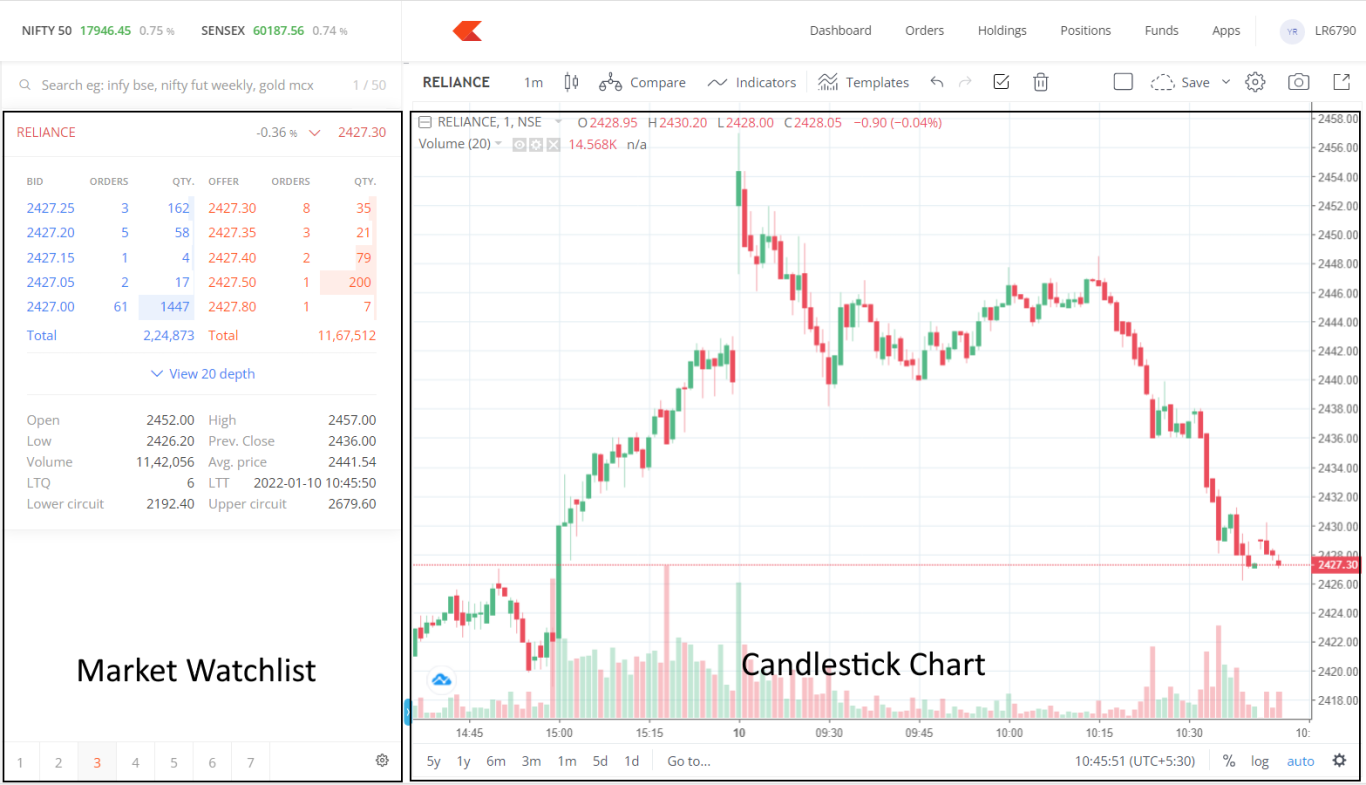Open the Orders page

pyautogui.click(x=924, y=31)
